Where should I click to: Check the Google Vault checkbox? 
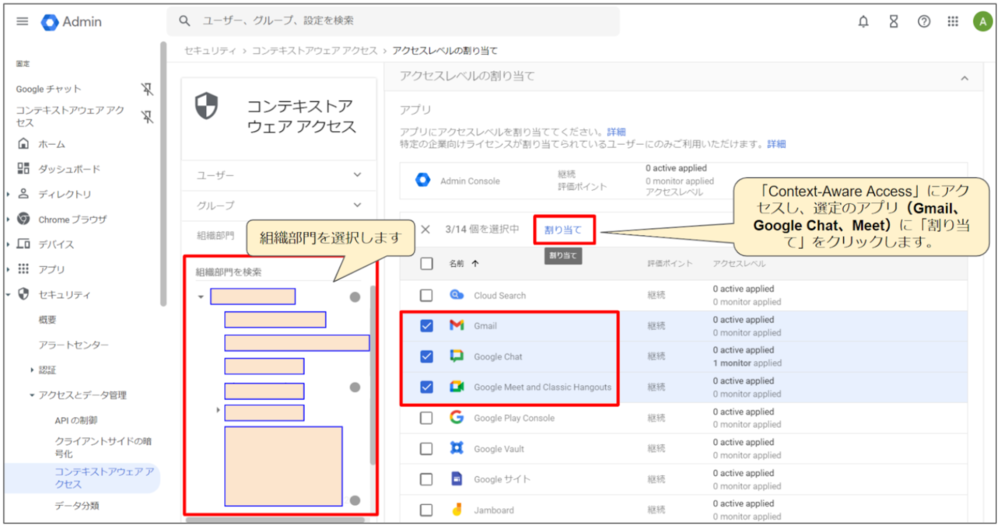click(427, 449)
